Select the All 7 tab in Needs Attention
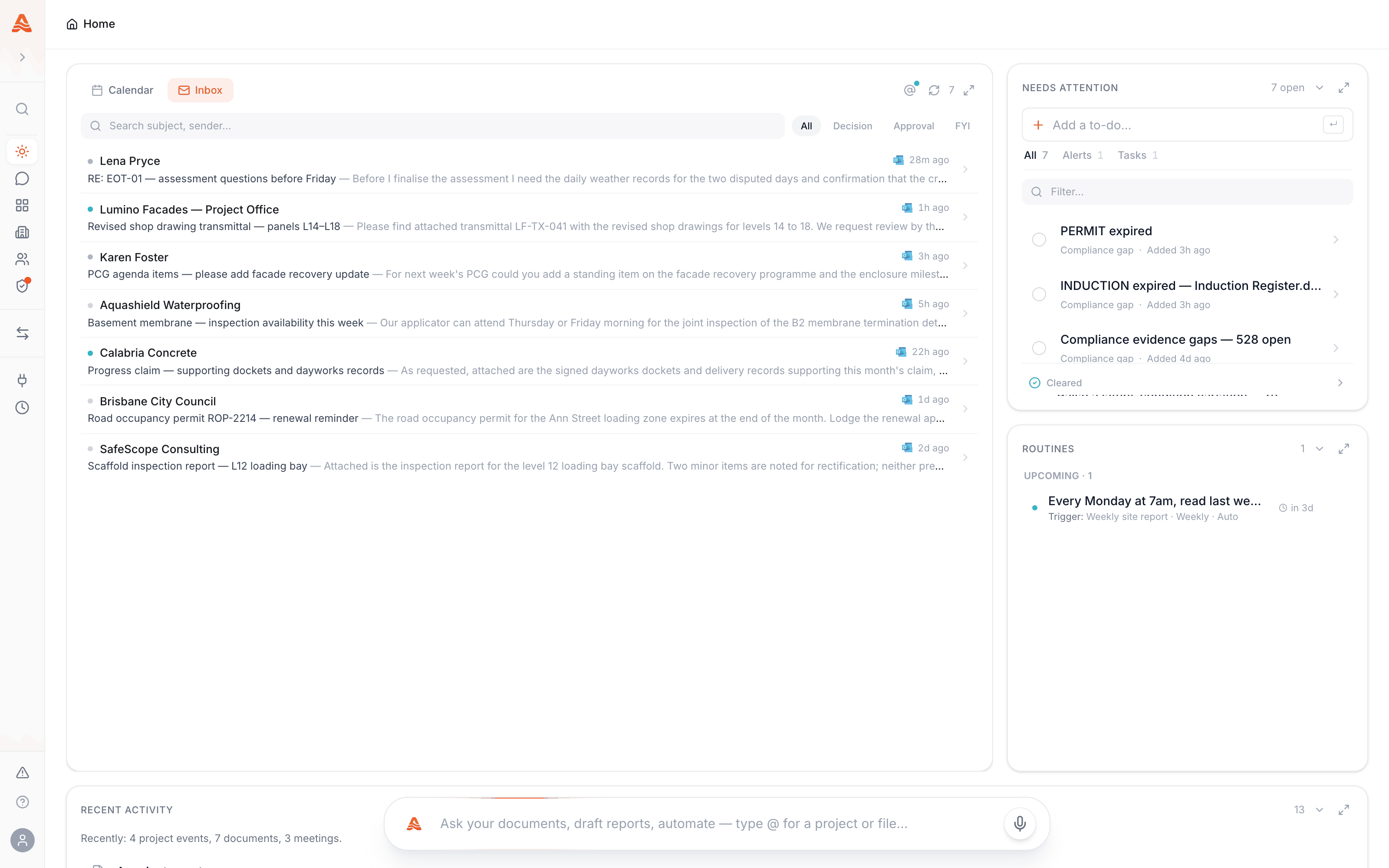The image size is (1389, 868). coord(1036,155)
